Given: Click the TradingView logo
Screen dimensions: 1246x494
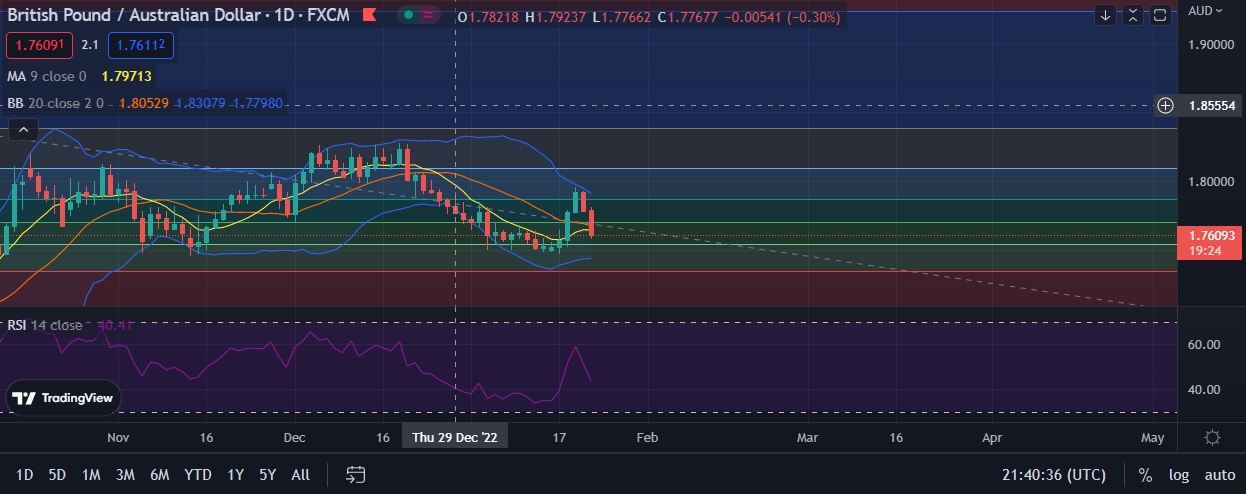Looking at the screenshot, I should click(x=62, y=397).
